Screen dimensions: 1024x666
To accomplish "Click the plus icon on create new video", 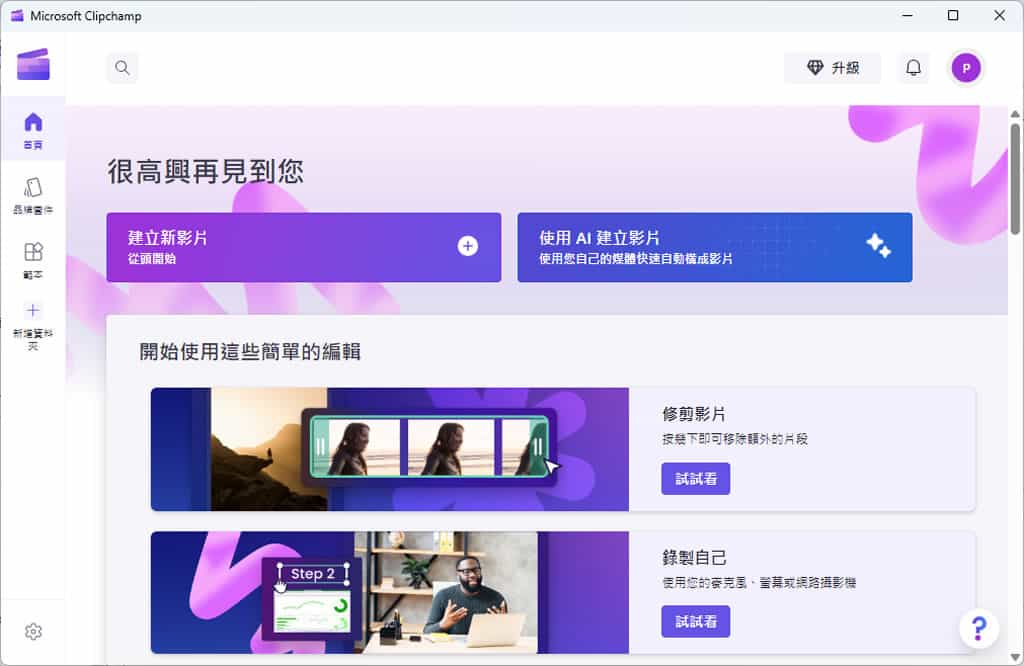I will (x=468, y=246).
